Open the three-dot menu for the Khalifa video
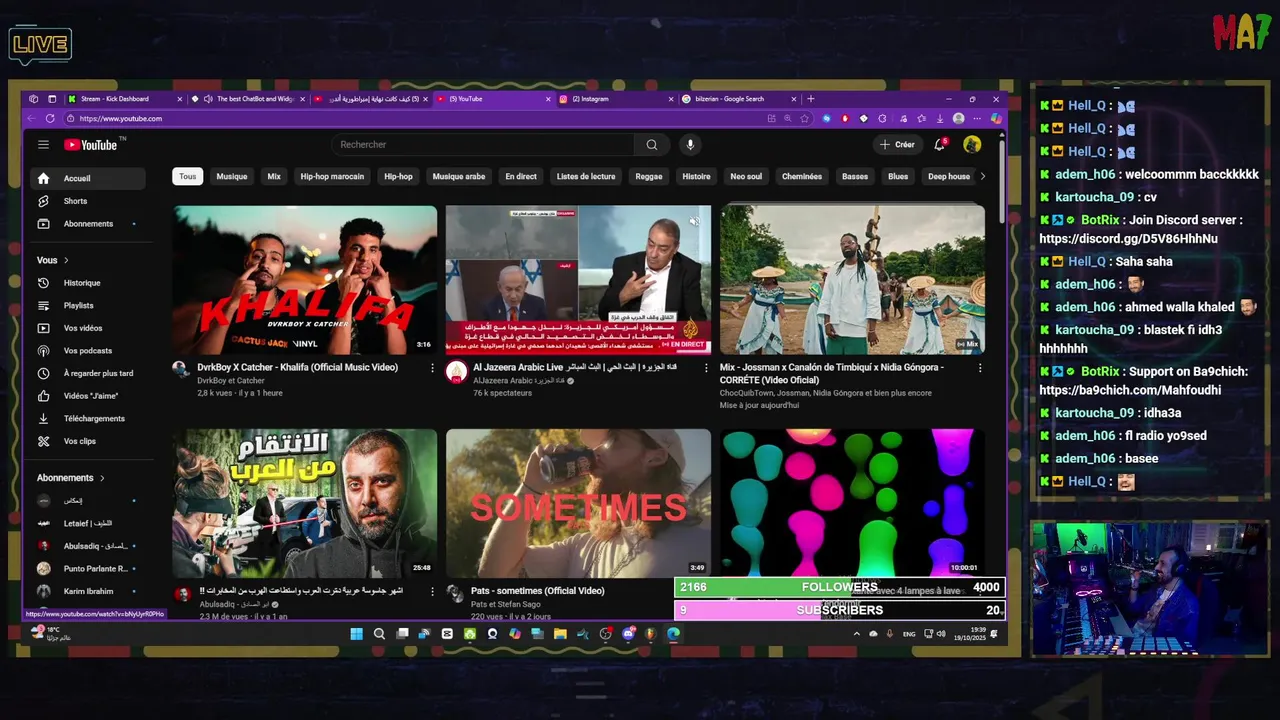This screenshot has width=1280, height=720. tap(432, 368)
